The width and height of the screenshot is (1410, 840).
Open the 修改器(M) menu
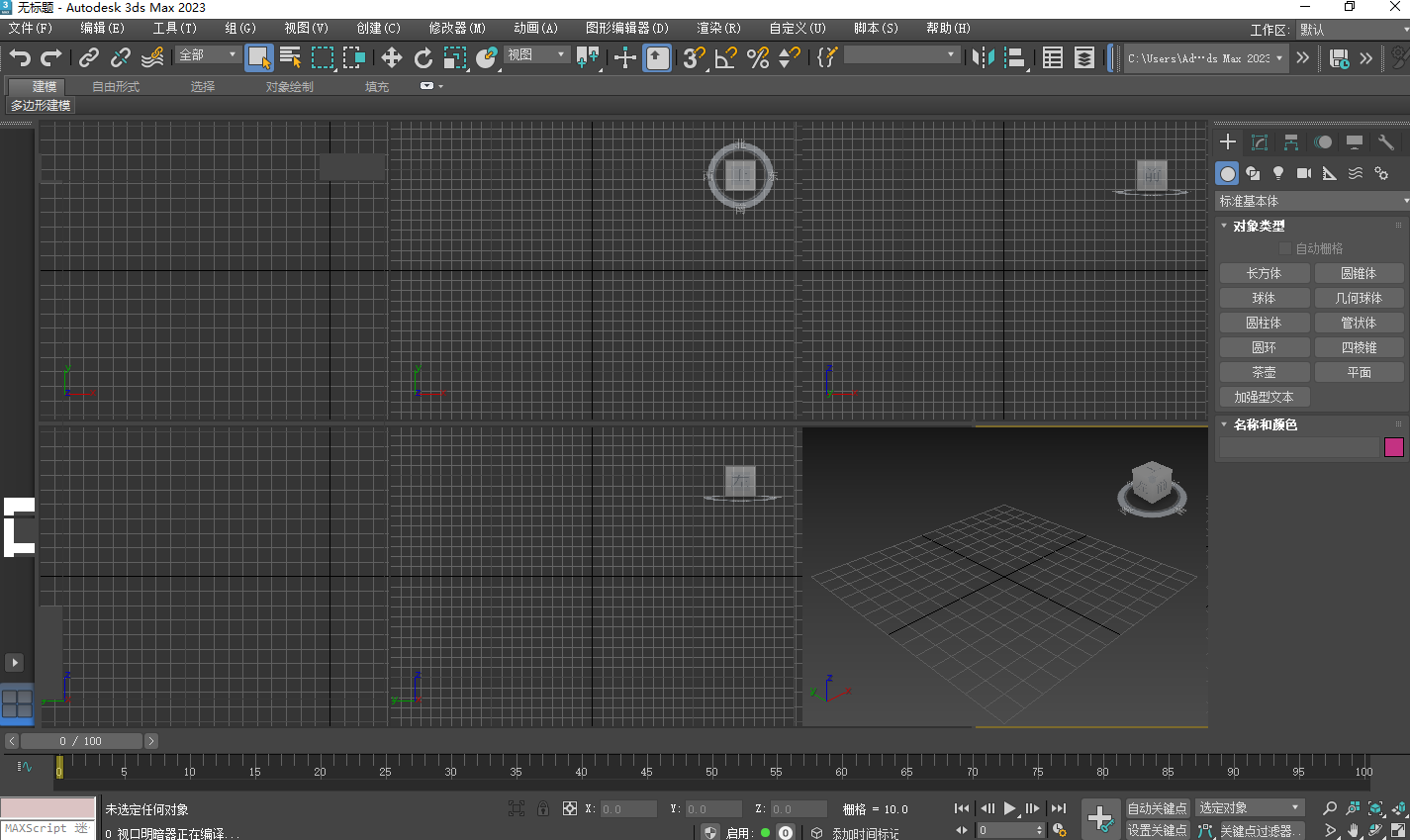pos(456,28)
